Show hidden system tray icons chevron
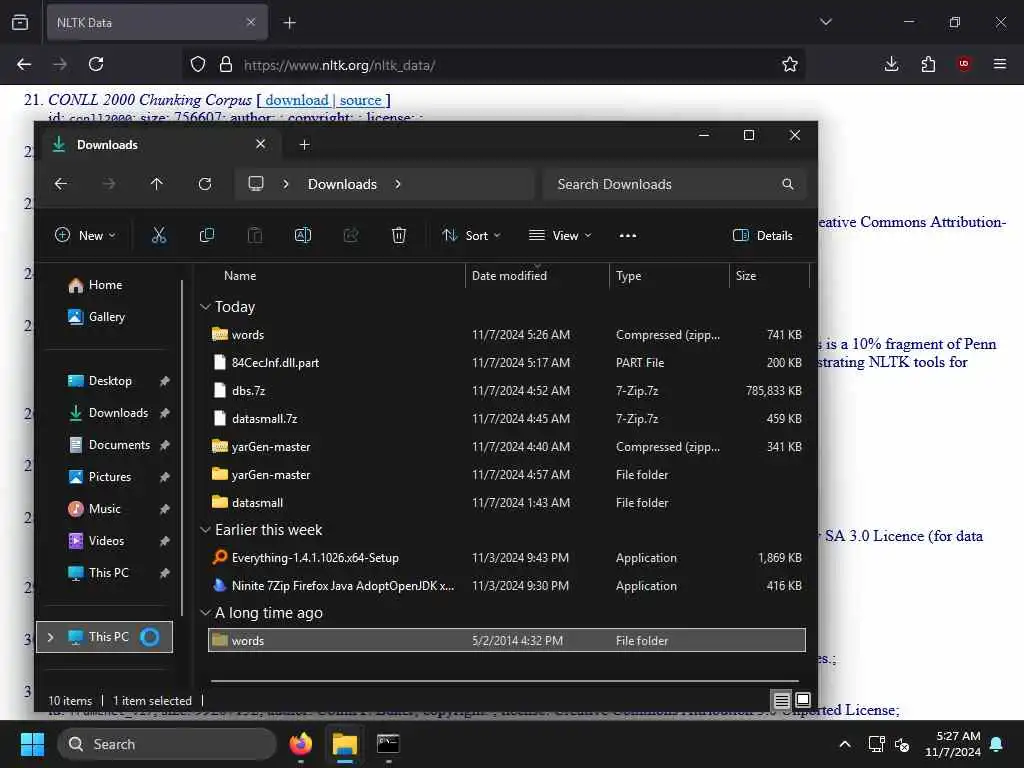Screen dimensions: 1024x768 (844, 744)
